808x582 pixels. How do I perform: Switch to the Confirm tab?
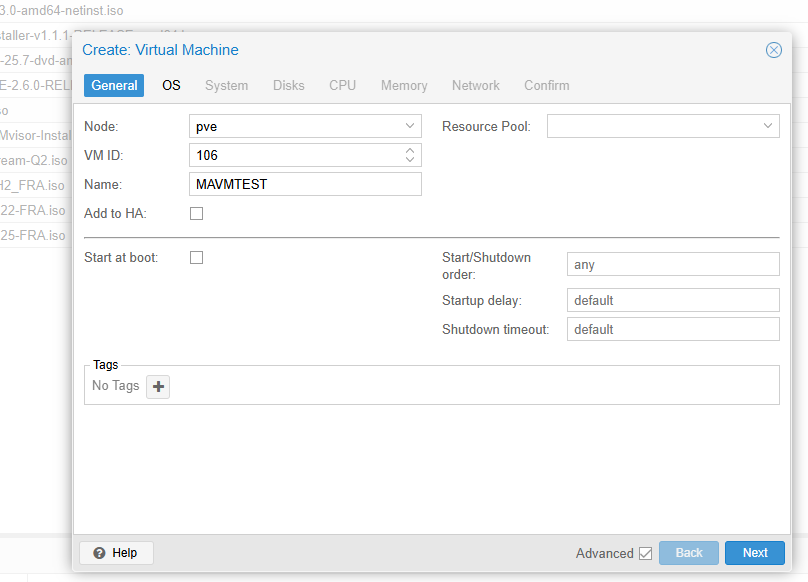point(546,86)
